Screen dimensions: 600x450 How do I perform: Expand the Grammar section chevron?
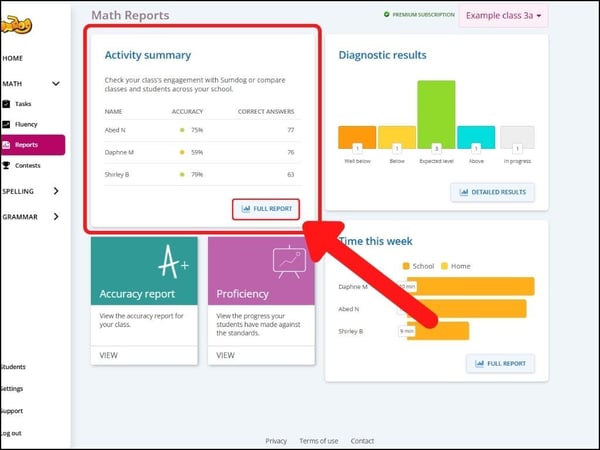(56, 217)
